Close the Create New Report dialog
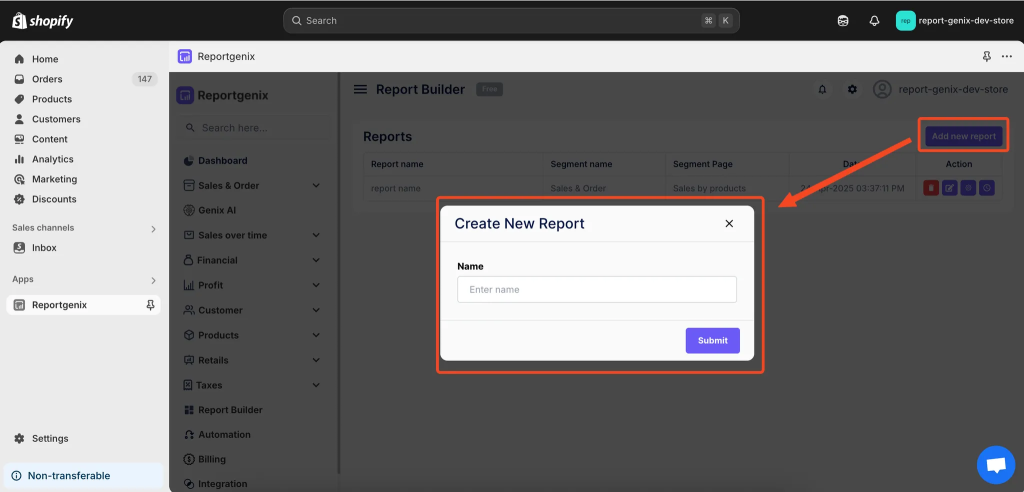The image size is (1024, 492). tap(729, 224)
